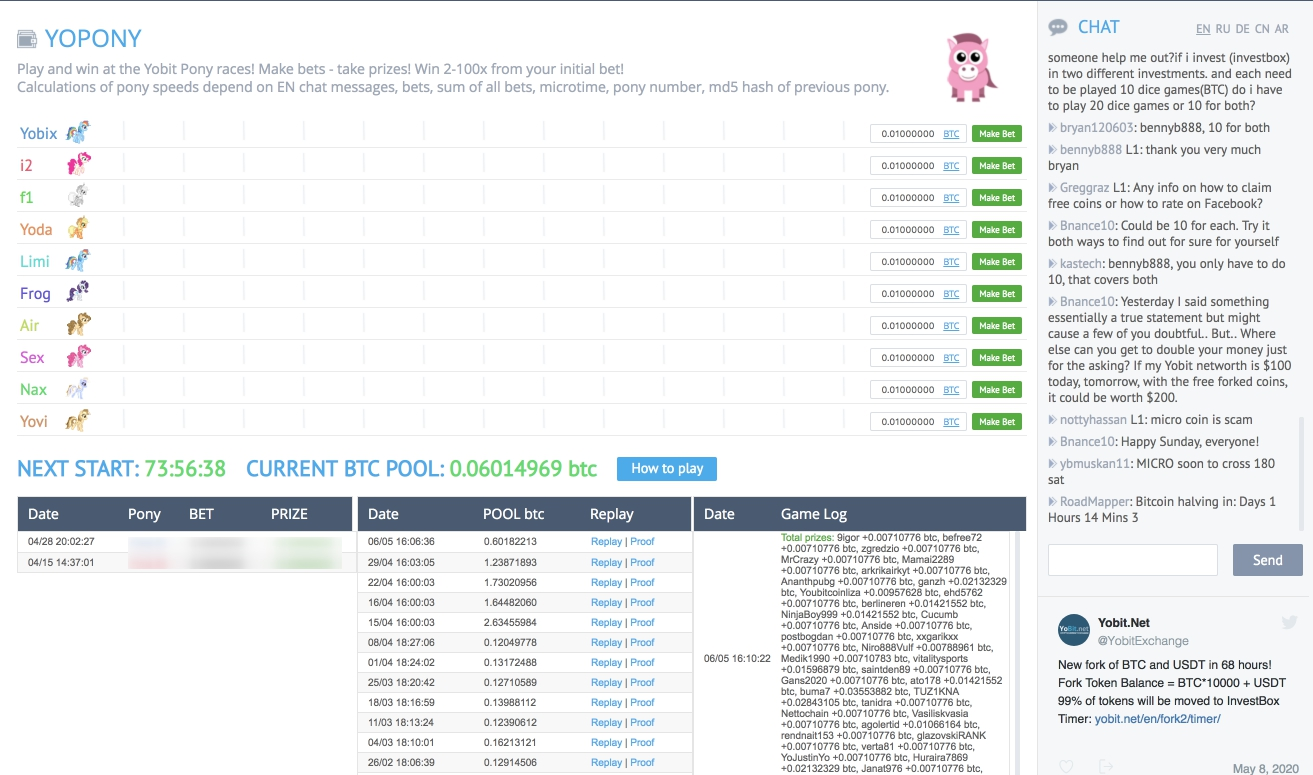
Task: Click the Frog purple pony icon
Action: pos(77,292)
